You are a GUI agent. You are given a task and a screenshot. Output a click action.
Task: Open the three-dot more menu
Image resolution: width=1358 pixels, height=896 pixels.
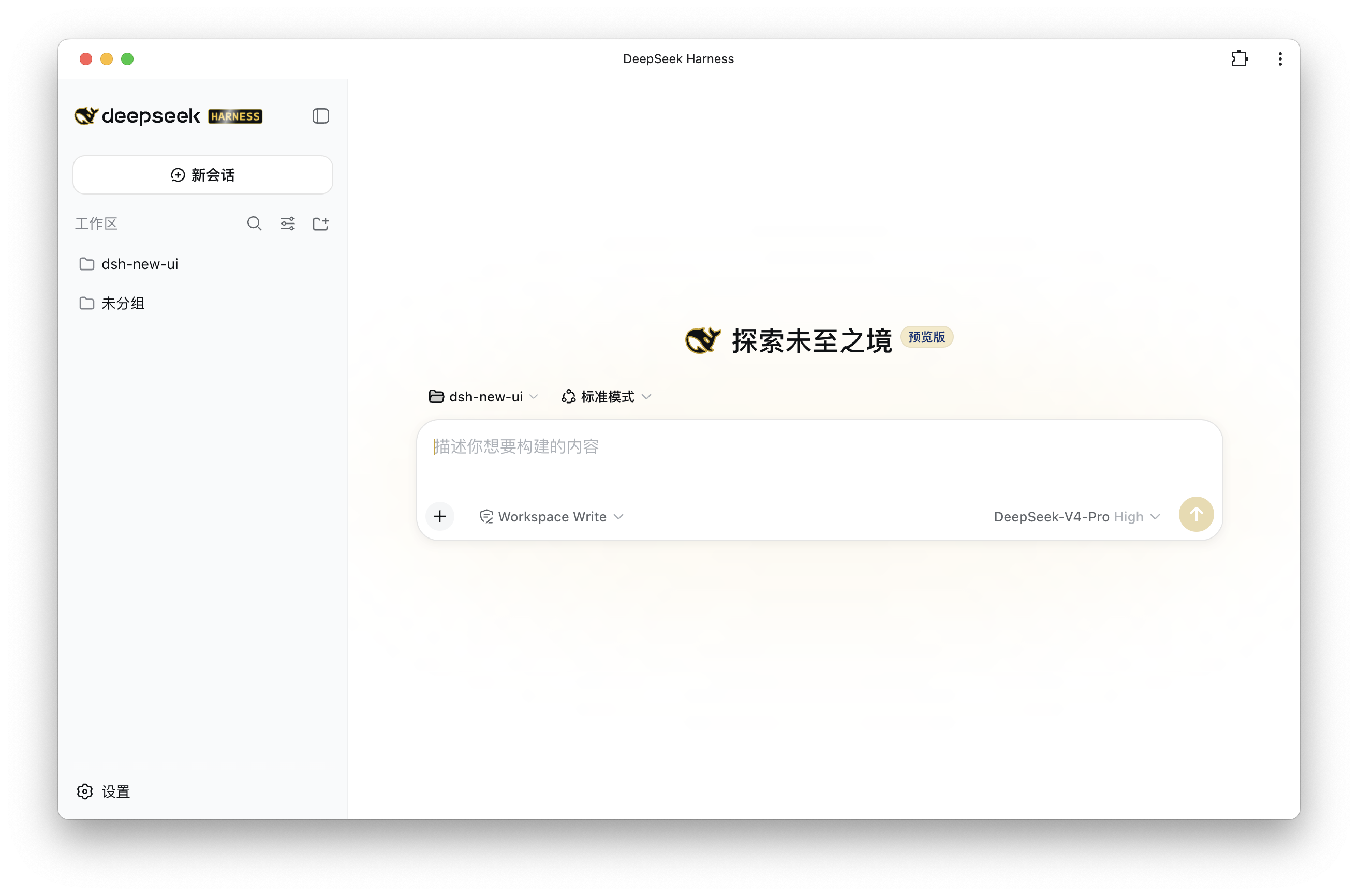pos(1280,59)
